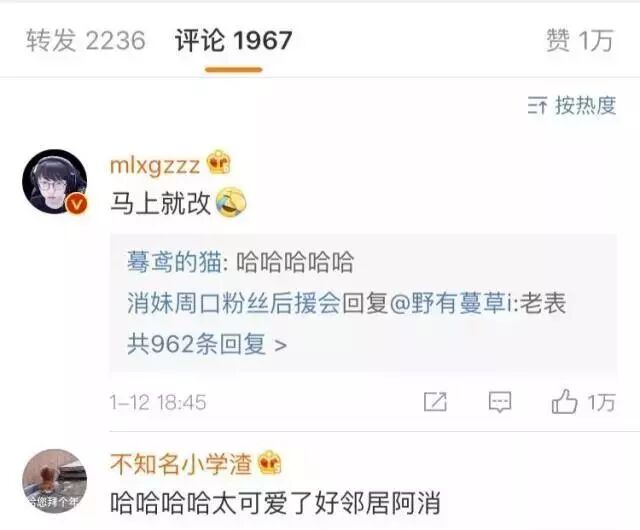The width and height of the screenshot is (640, 530).
Task: Like the mlxgzzz comment with the thumbs-up
Action: tap(564, 401)
